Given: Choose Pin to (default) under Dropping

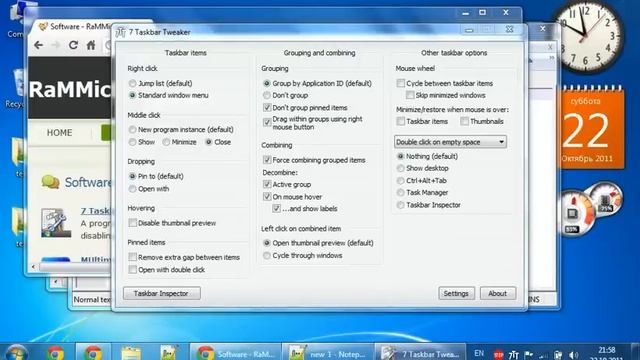Looking at the screenshot, I should coord(132,176).
